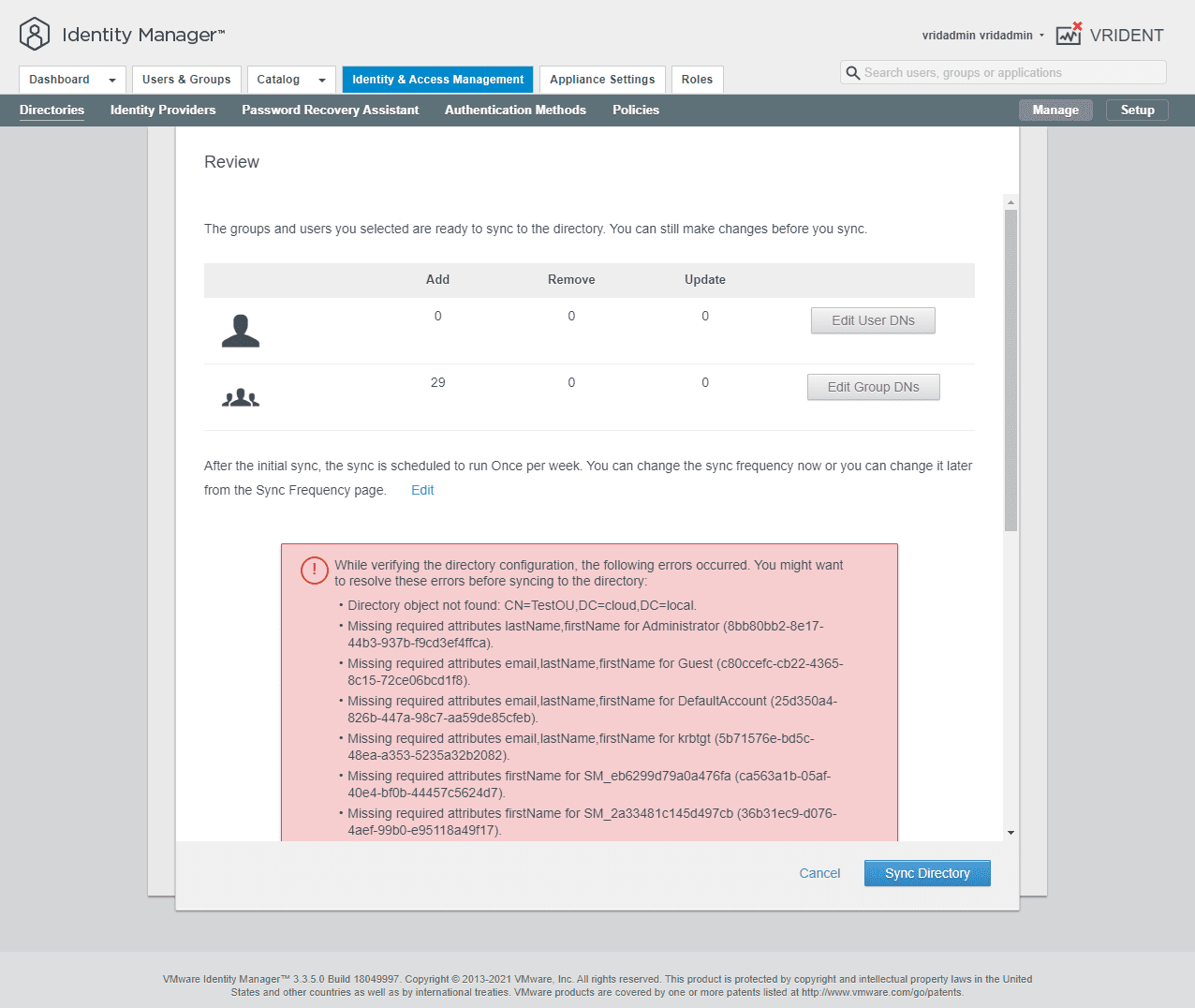Click the Administrator missing attributes error
Screen dimensions: 1195x1008
[x=585, y=634]
